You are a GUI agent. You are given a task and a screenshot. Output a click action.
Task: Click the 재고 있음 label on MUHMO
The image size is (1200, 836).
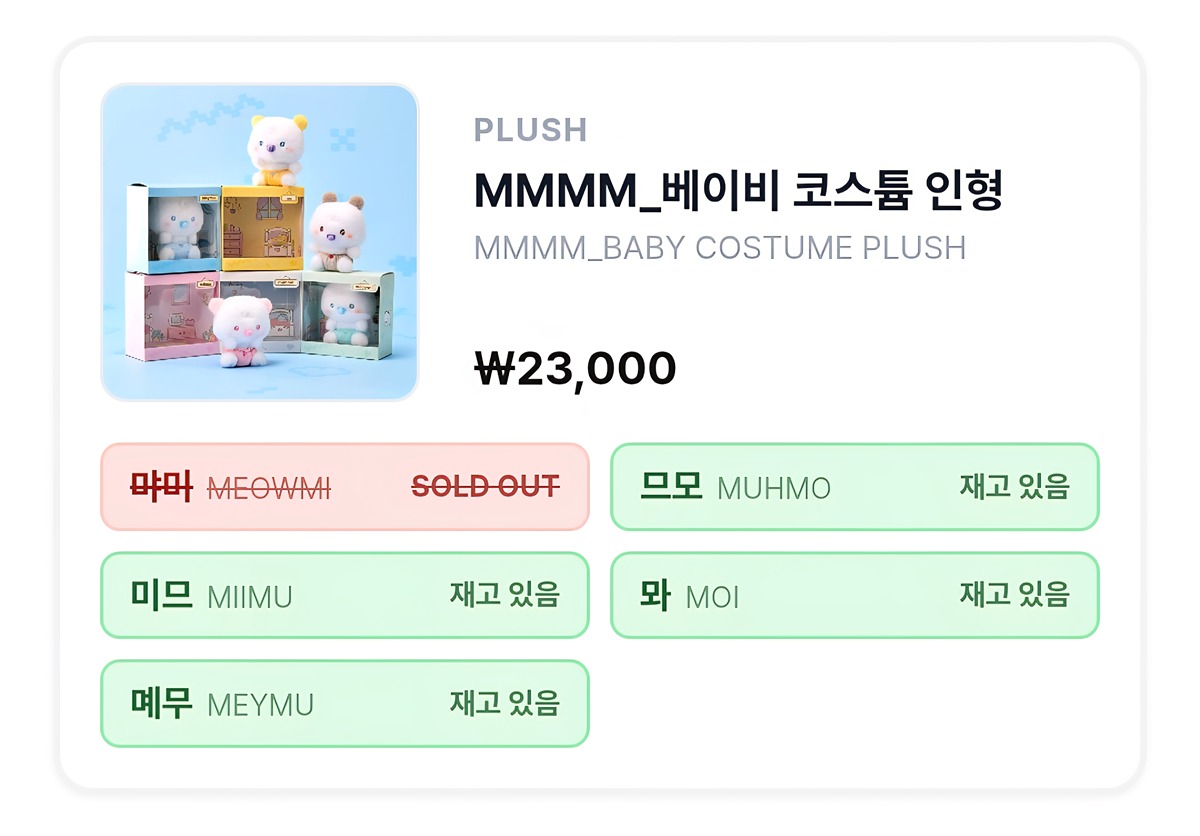tap(1014, 487)
